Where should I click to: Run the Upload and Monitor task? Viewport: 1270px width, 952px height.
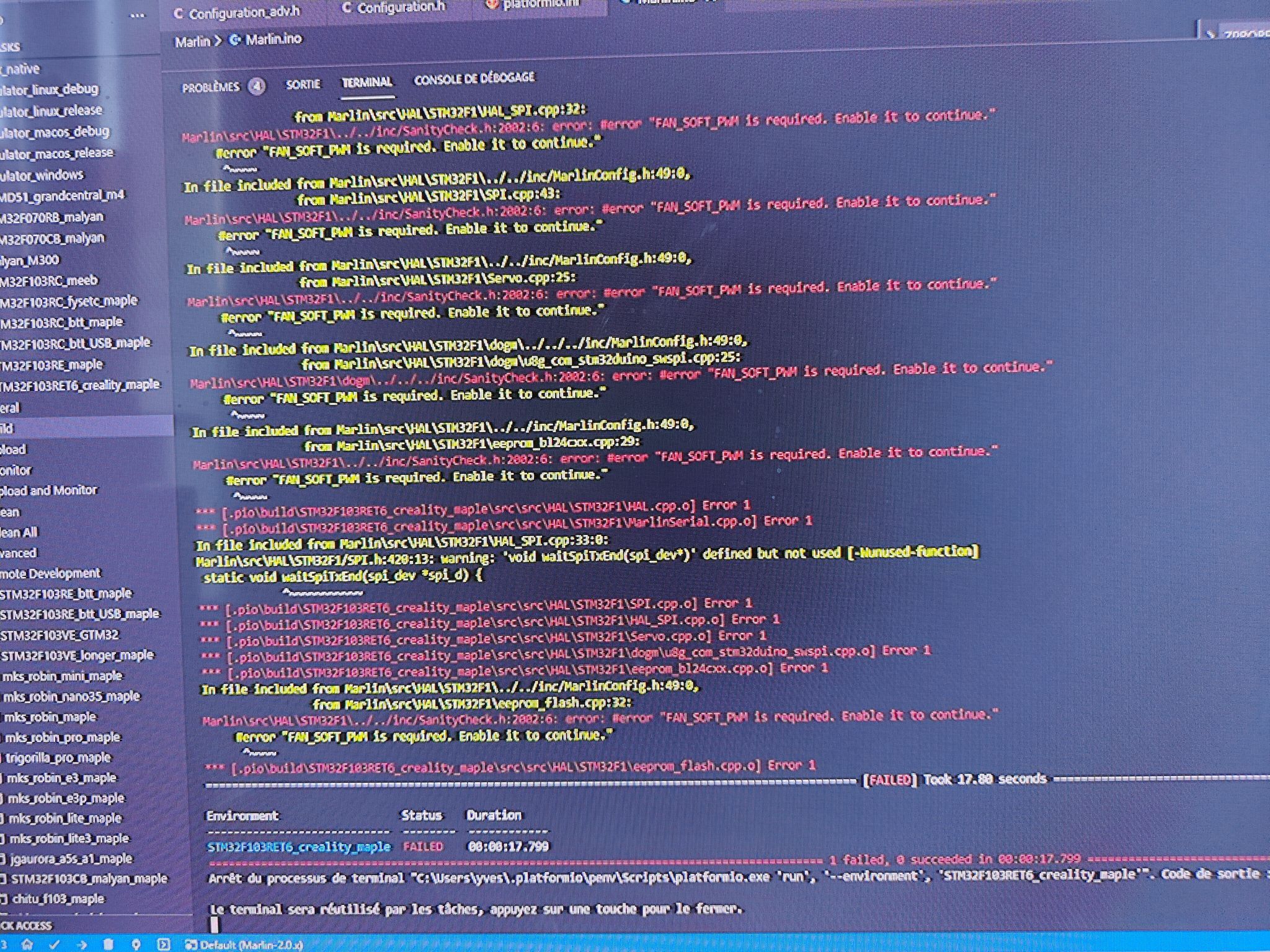click(48, 490)
